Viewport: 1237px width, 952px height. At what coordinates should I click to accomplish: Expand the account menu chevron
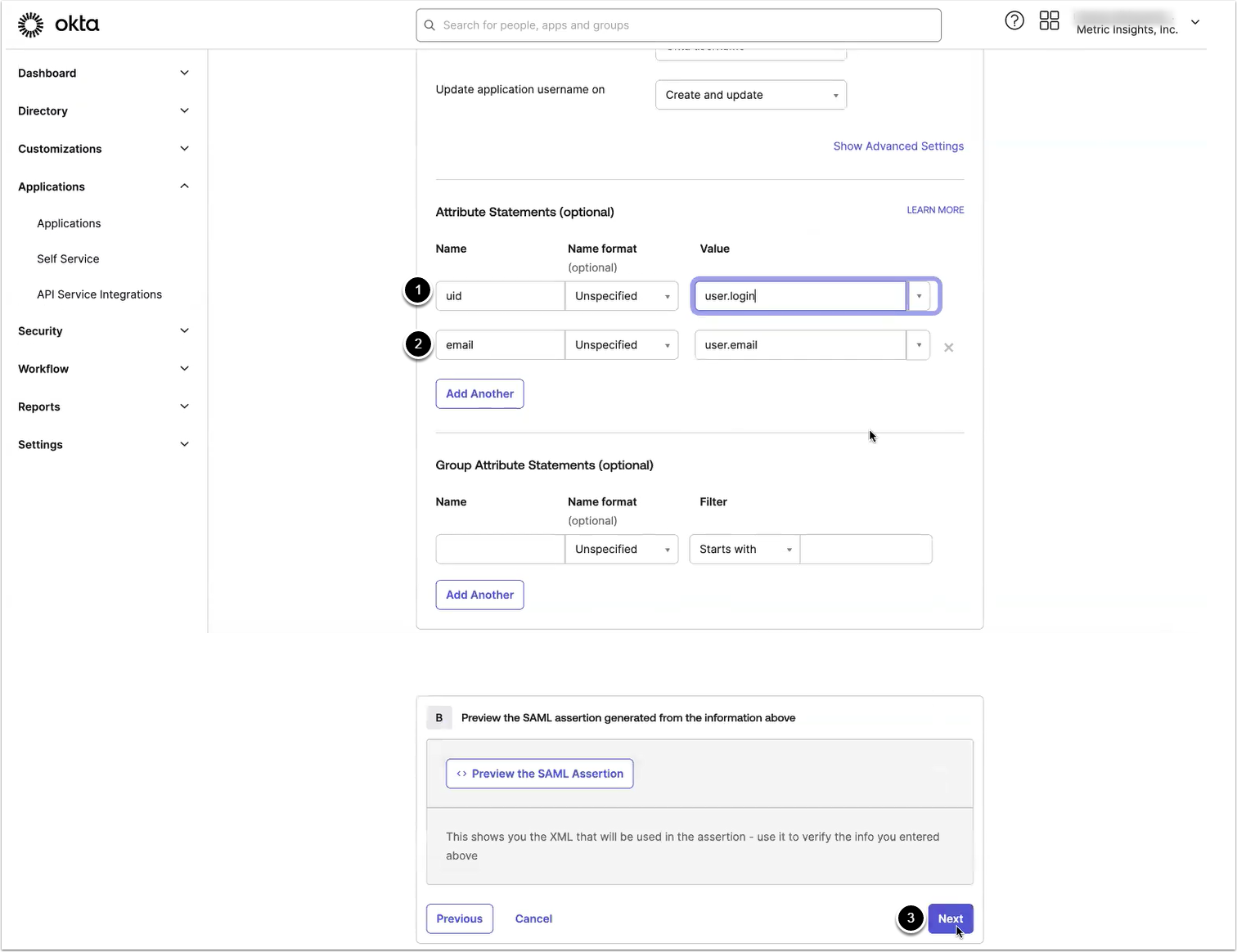[1195, 22]
